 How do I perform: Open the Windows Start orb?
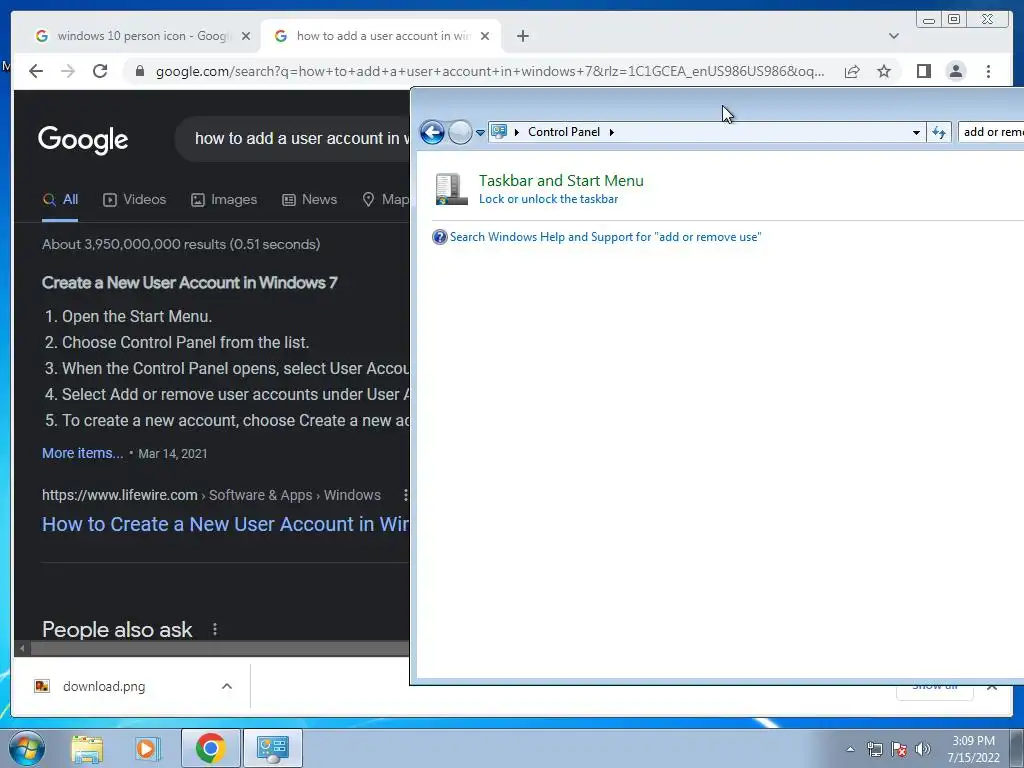(x=27, y=748)
